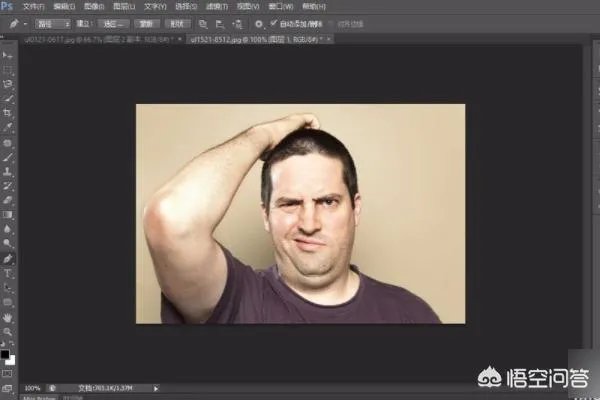Select the Hand tool
600x400 pixels.
click(8, 316)
